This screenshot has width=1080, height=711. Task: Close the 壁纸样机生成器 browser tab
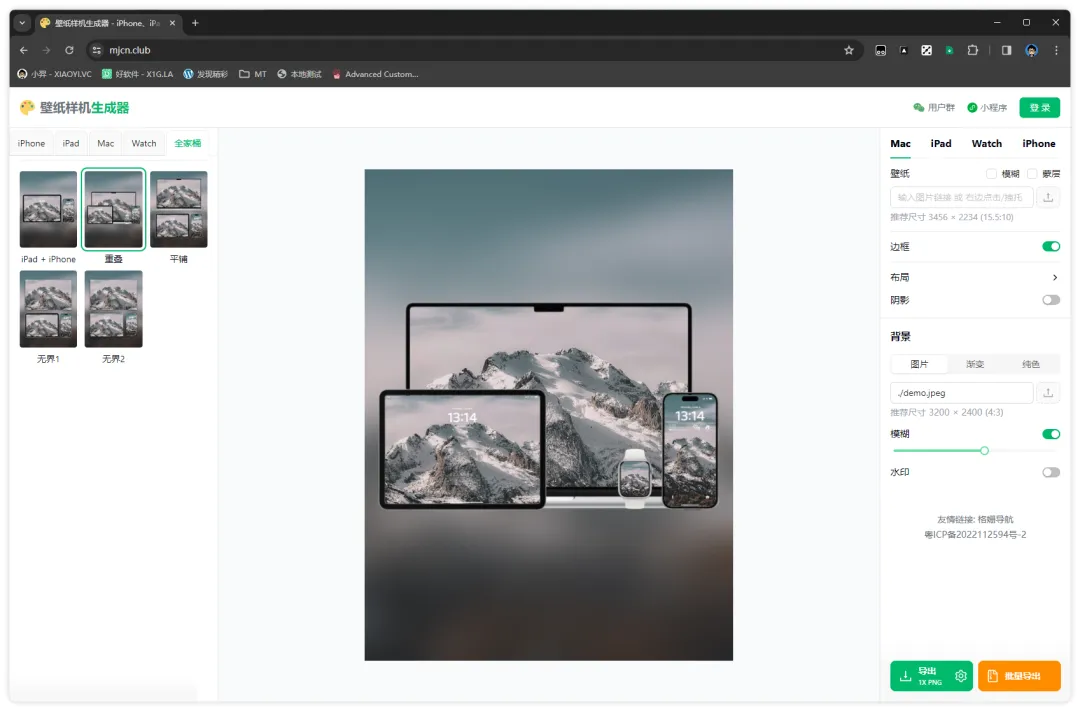tap(172, 23)
